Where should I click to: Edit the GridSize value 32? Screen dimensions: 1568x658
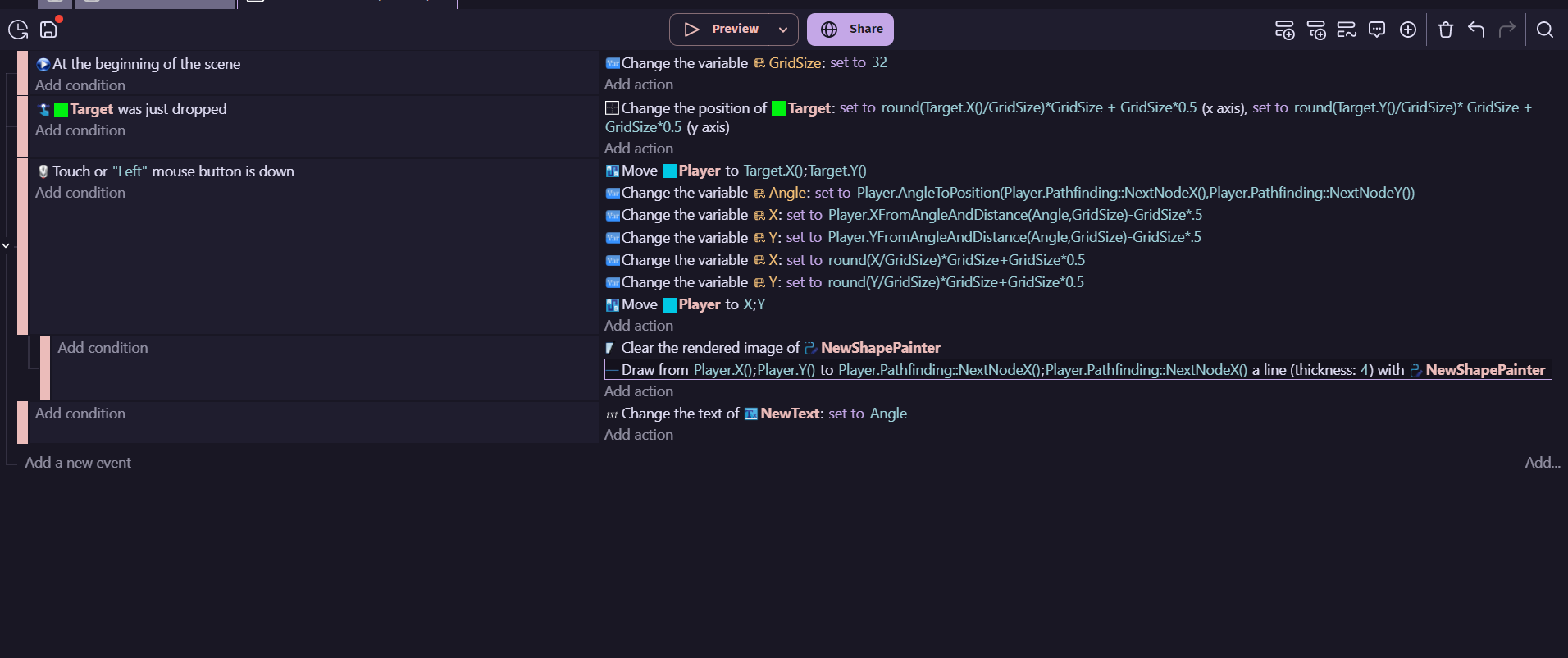[x=879, y=62]
